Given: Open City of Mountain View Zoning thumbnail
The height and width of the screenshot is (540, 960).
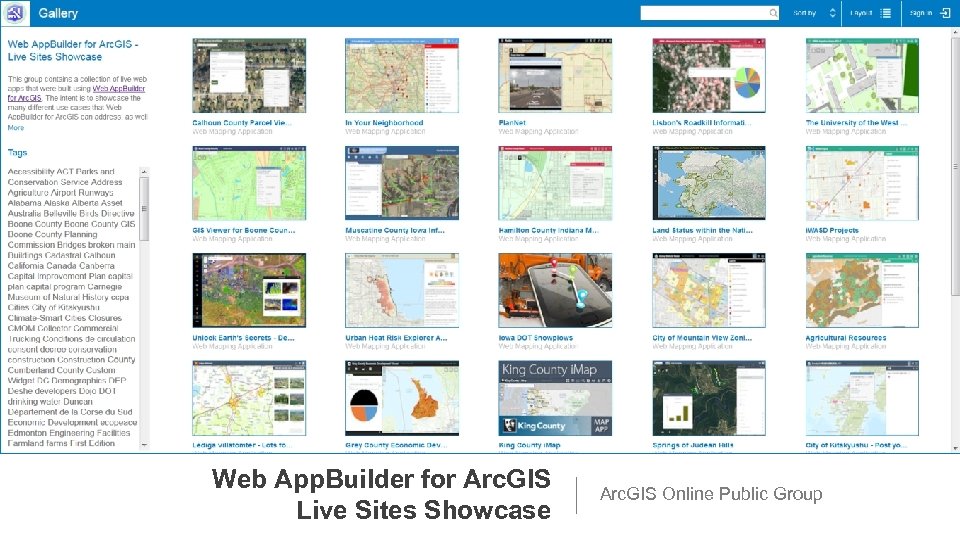Looking at the screenshot, I should 709,290.
